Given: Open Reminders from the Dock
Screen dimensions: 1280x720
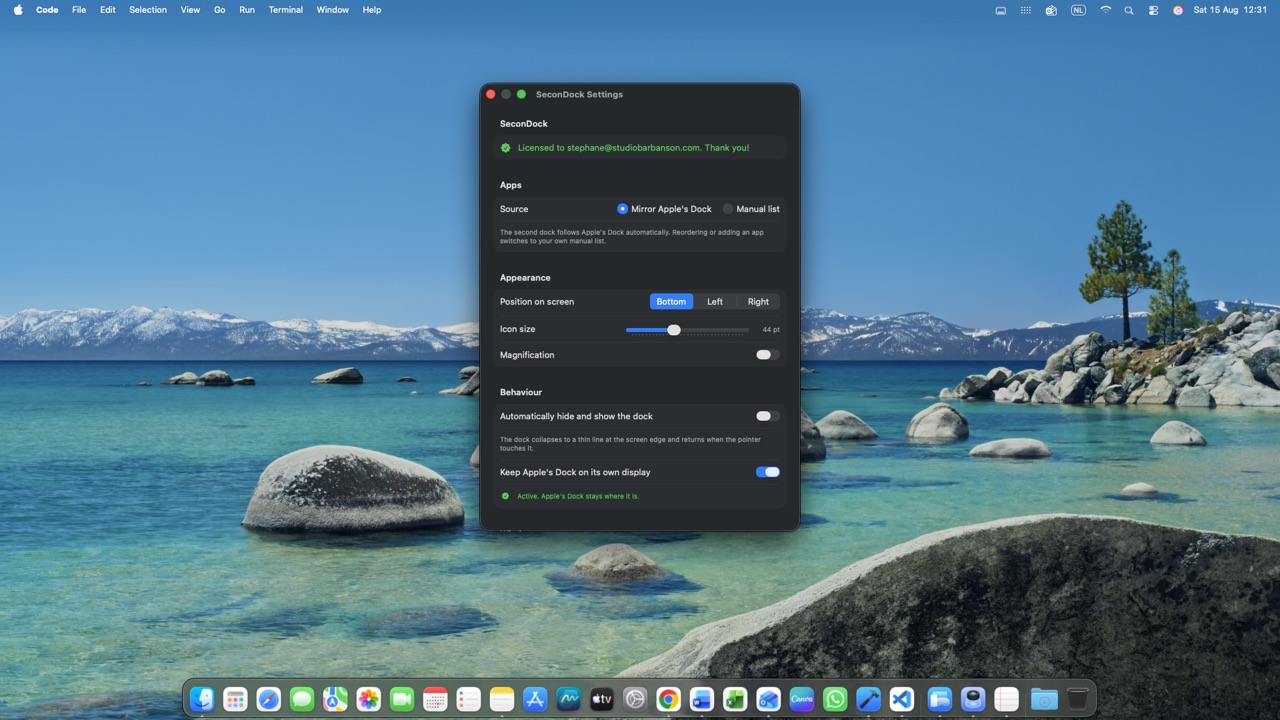Looking at the screenshot, I should point(468,699).
